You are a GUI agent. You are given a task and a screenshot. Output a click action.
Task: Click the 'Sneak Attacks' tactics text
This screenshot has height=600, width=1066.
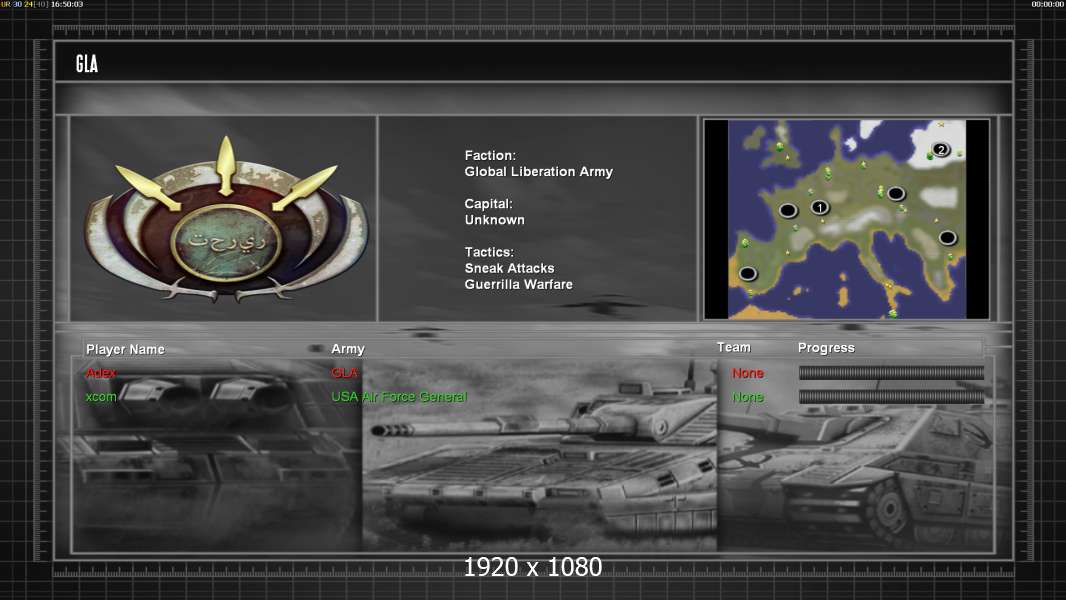coord(509,268)
